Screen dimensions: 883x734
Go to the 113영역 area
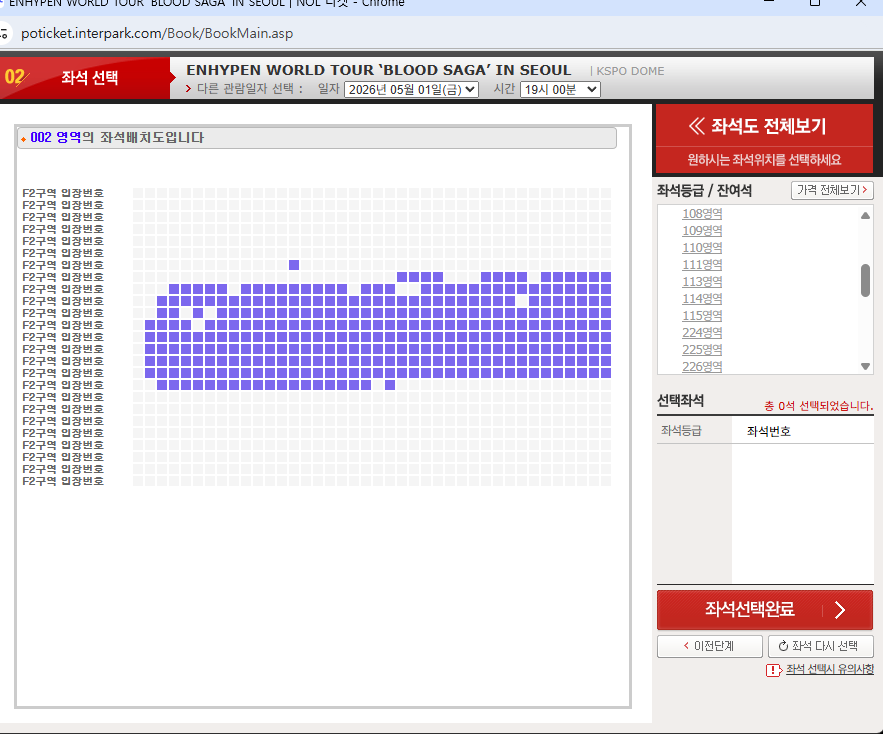coord(702,282)
